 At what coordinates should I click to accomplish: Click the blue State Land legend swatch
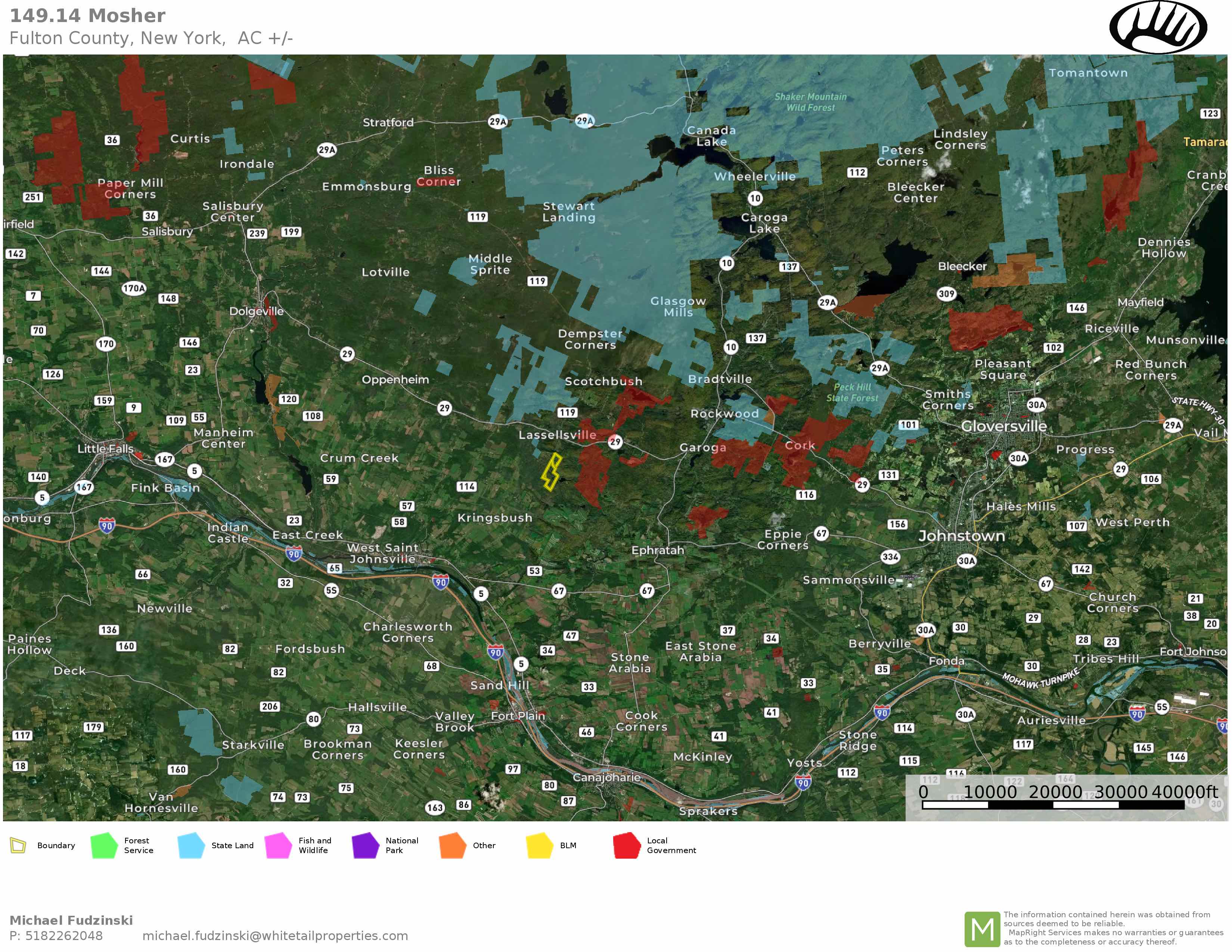(x=191, y=845)
